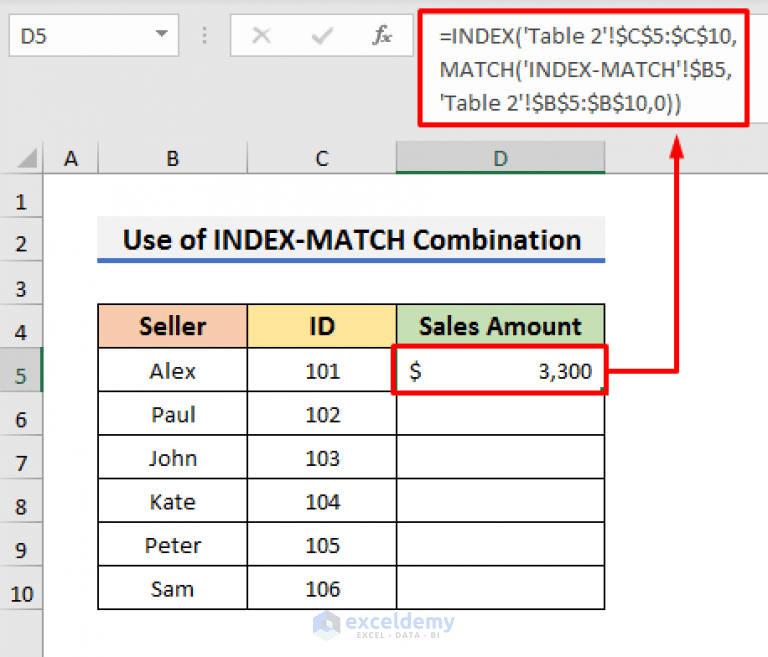Click the ID cell with 104

[x=322, y=502]
